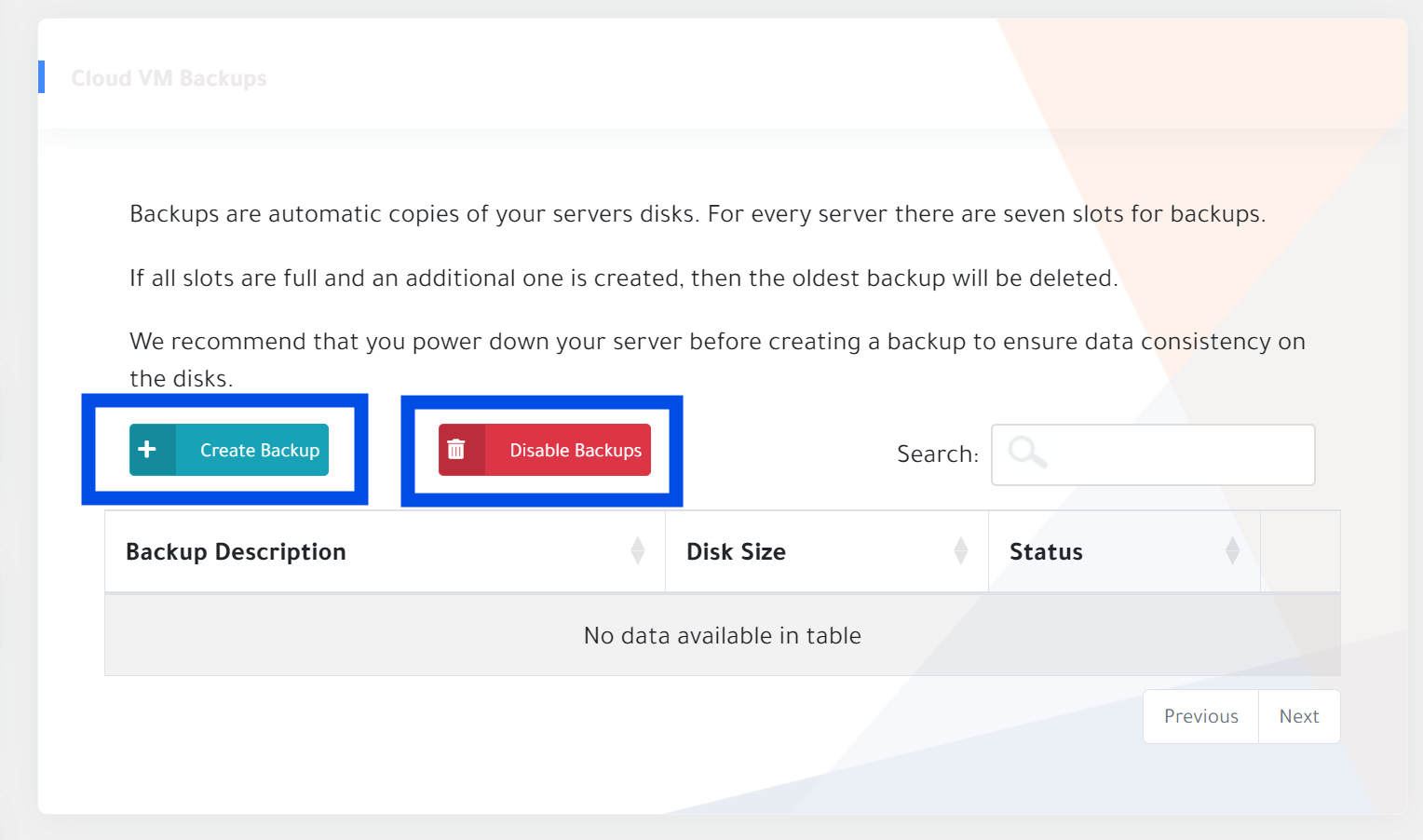Click the 'Search:' label

coord(937,454)
